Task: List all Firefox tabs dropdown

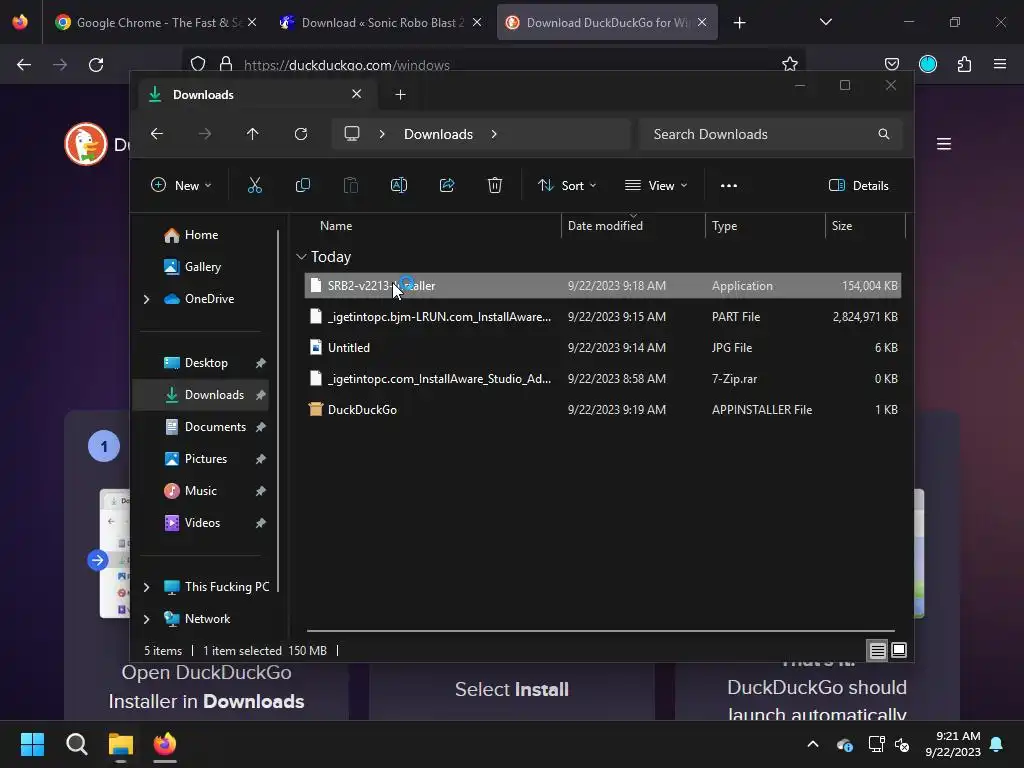Action: pos(825,22)
